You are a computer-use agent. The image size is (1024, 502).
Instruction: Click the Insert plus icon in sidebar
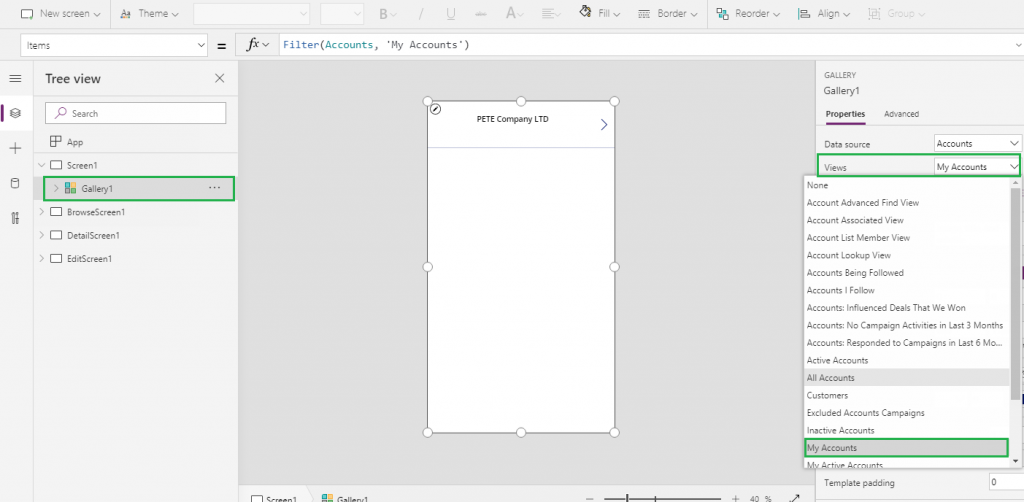[15, 148]
